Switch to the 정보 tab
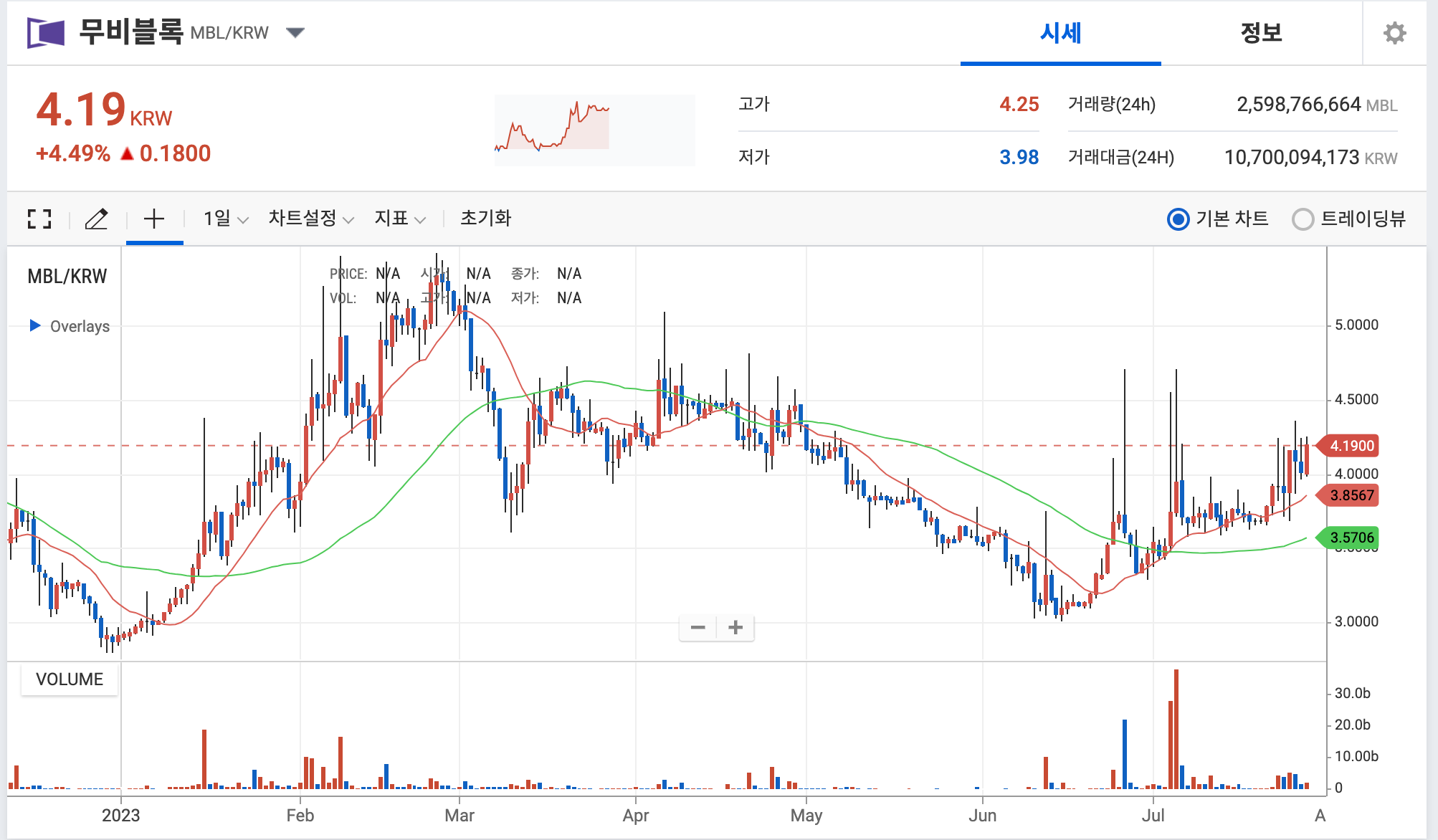 coord(1261,33)
